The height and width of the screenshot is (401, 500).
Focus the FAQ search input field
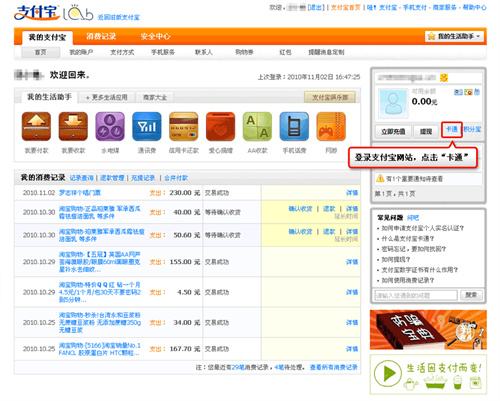pyautogui.click(x=416, y=295)
